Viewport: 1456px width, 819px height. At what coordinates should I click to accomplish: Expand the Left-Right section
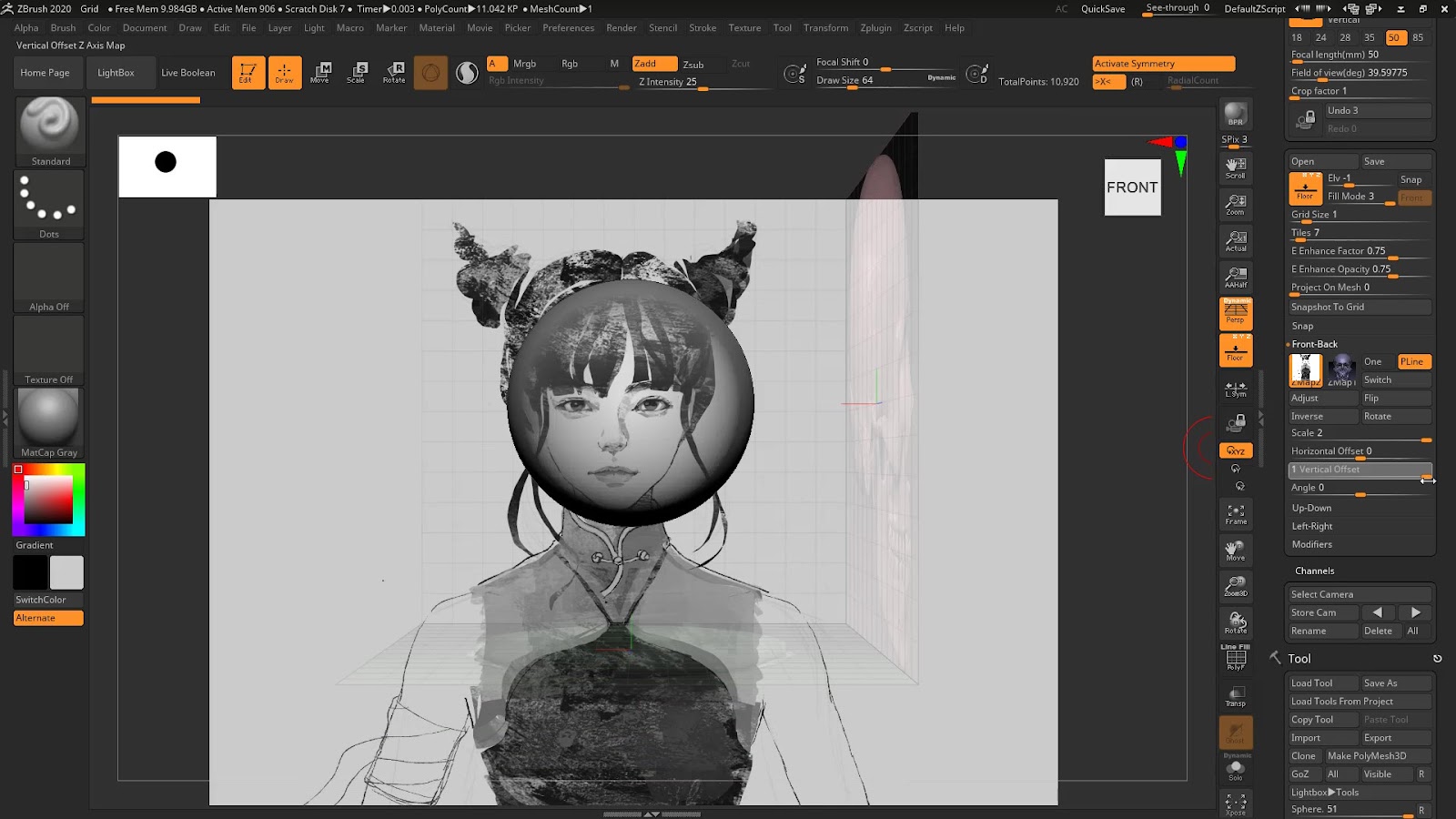[x=1312, y=526]
